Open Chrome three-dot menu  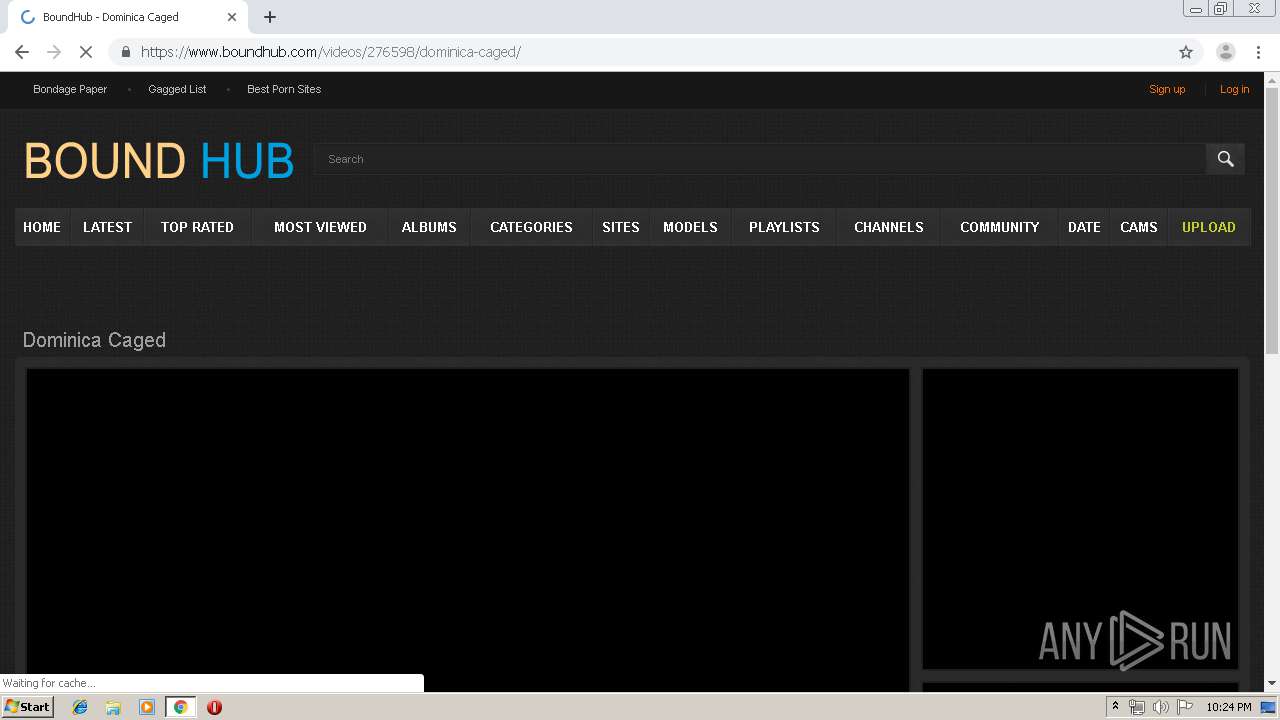(1258, 52)
